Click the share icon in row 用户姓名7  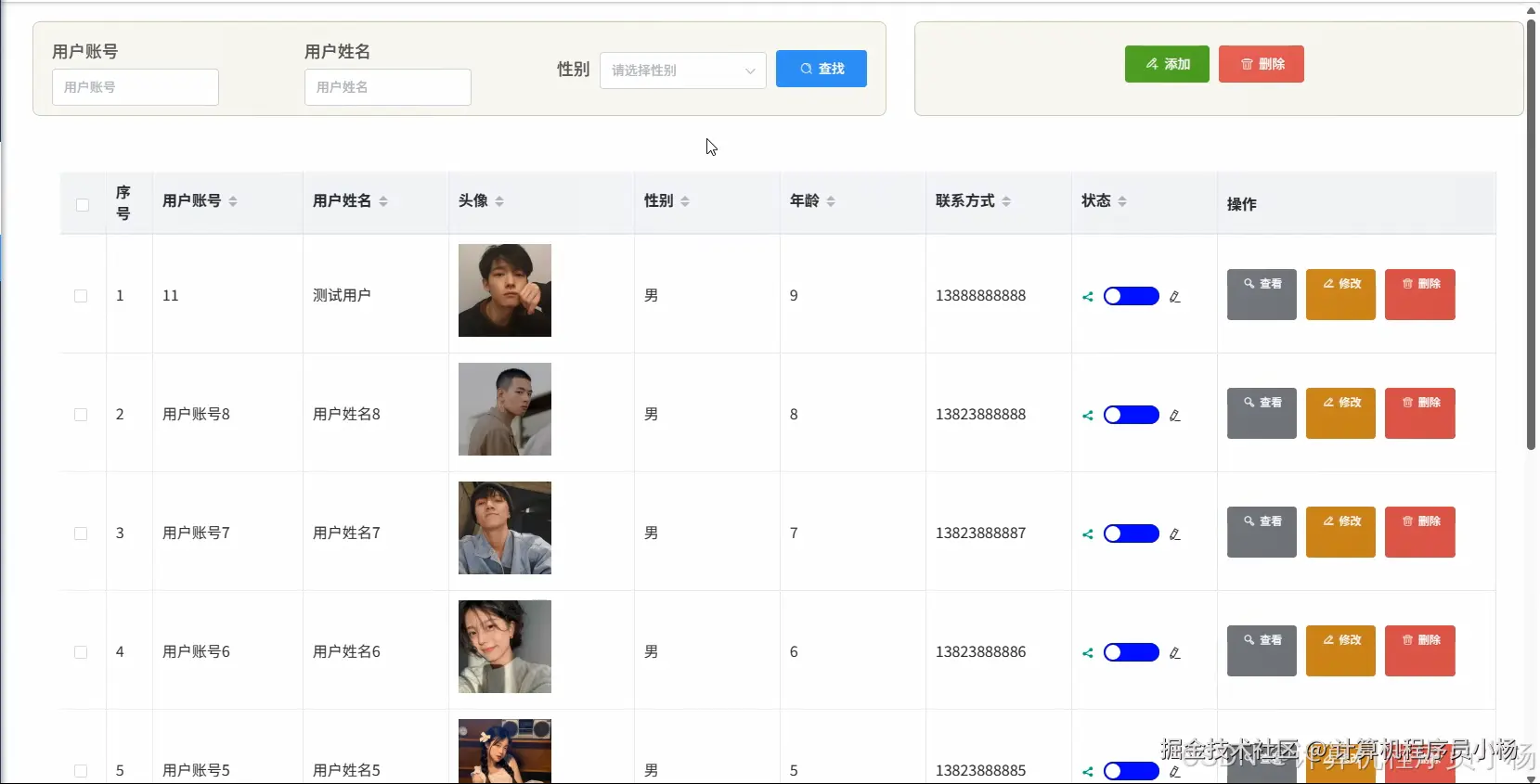pos(1088,534)
